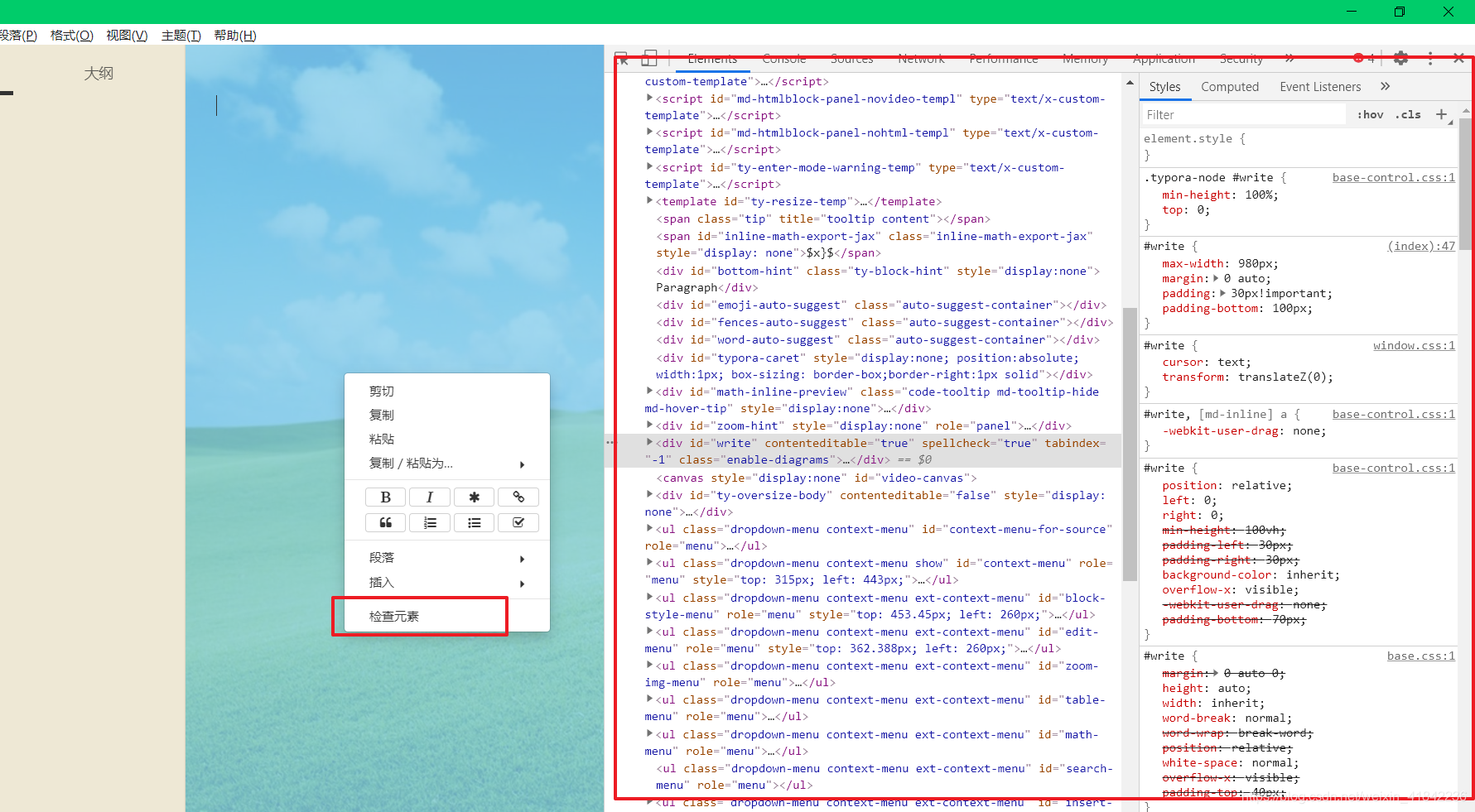Expand md-htmlblock-panel-novideo-templ script node

[649, 98]
